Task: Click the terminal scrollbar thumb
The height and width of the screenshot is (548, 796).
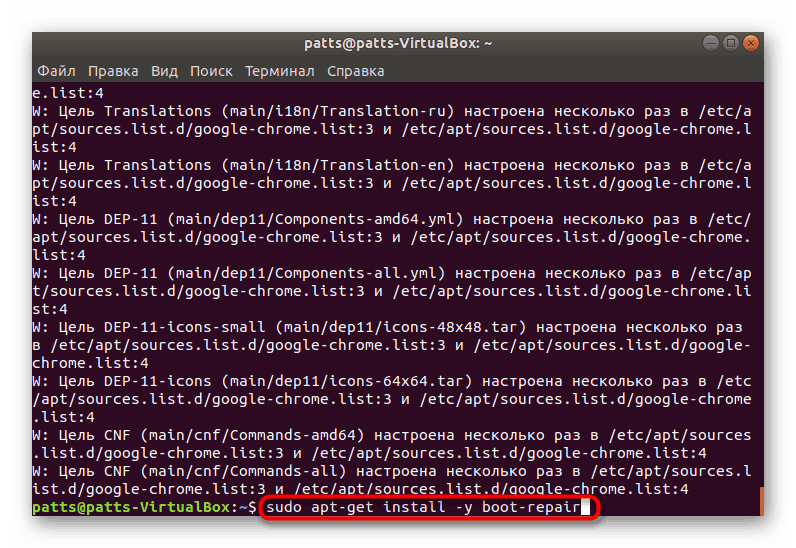Action: [761, 501]
